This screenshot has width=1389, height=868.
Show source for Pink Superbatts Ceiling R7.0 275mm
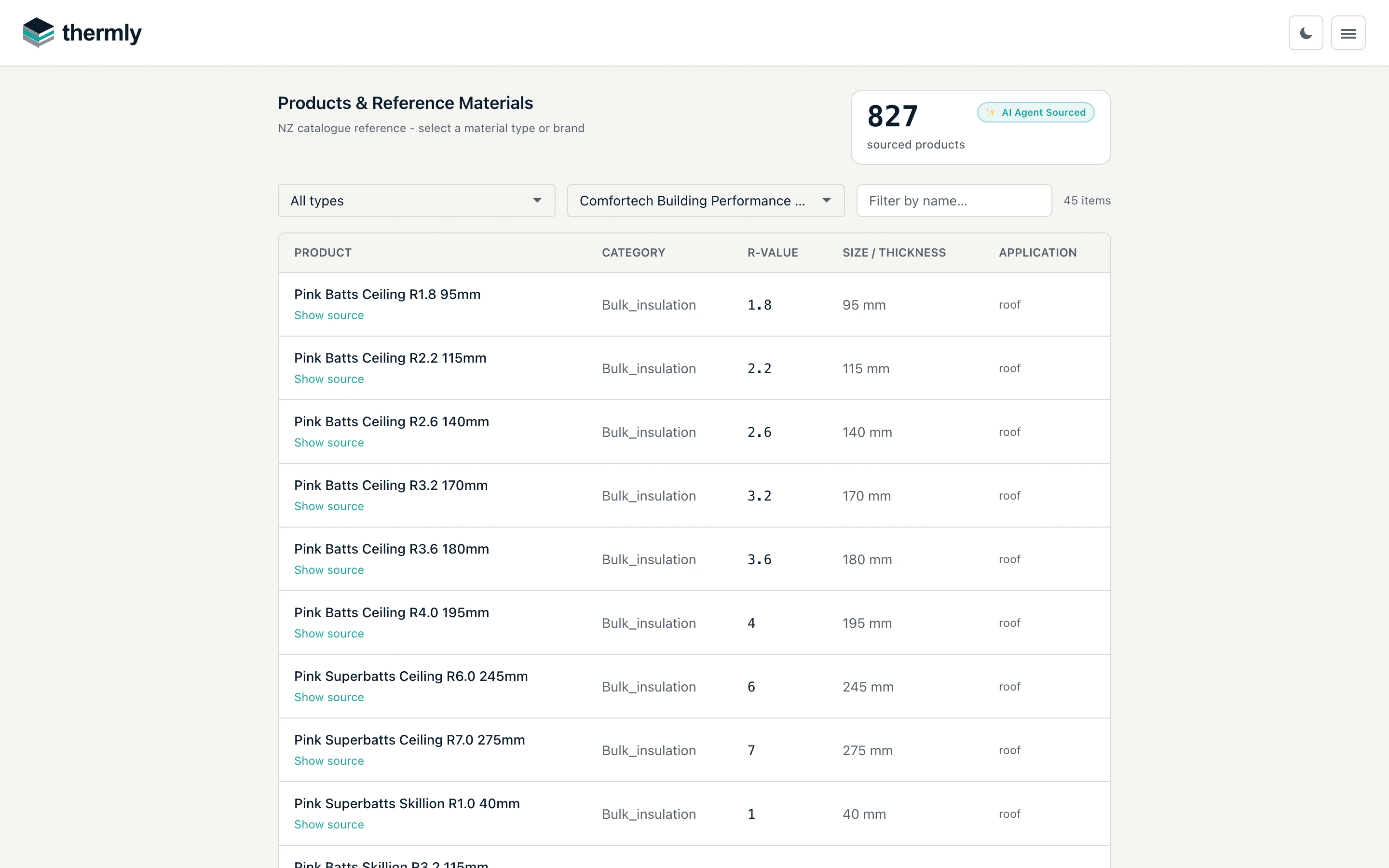click(329, 761)
